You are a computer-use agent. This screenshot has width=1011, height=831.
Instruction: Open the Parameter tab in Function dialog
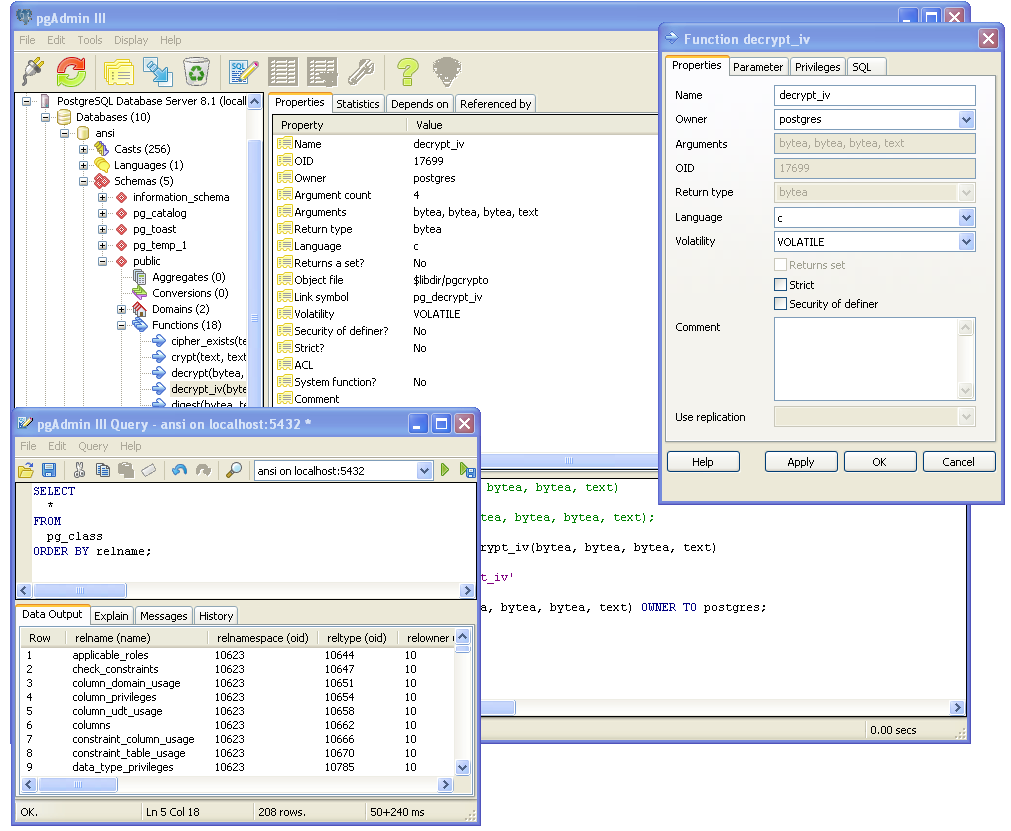click(x=758, y=66)
